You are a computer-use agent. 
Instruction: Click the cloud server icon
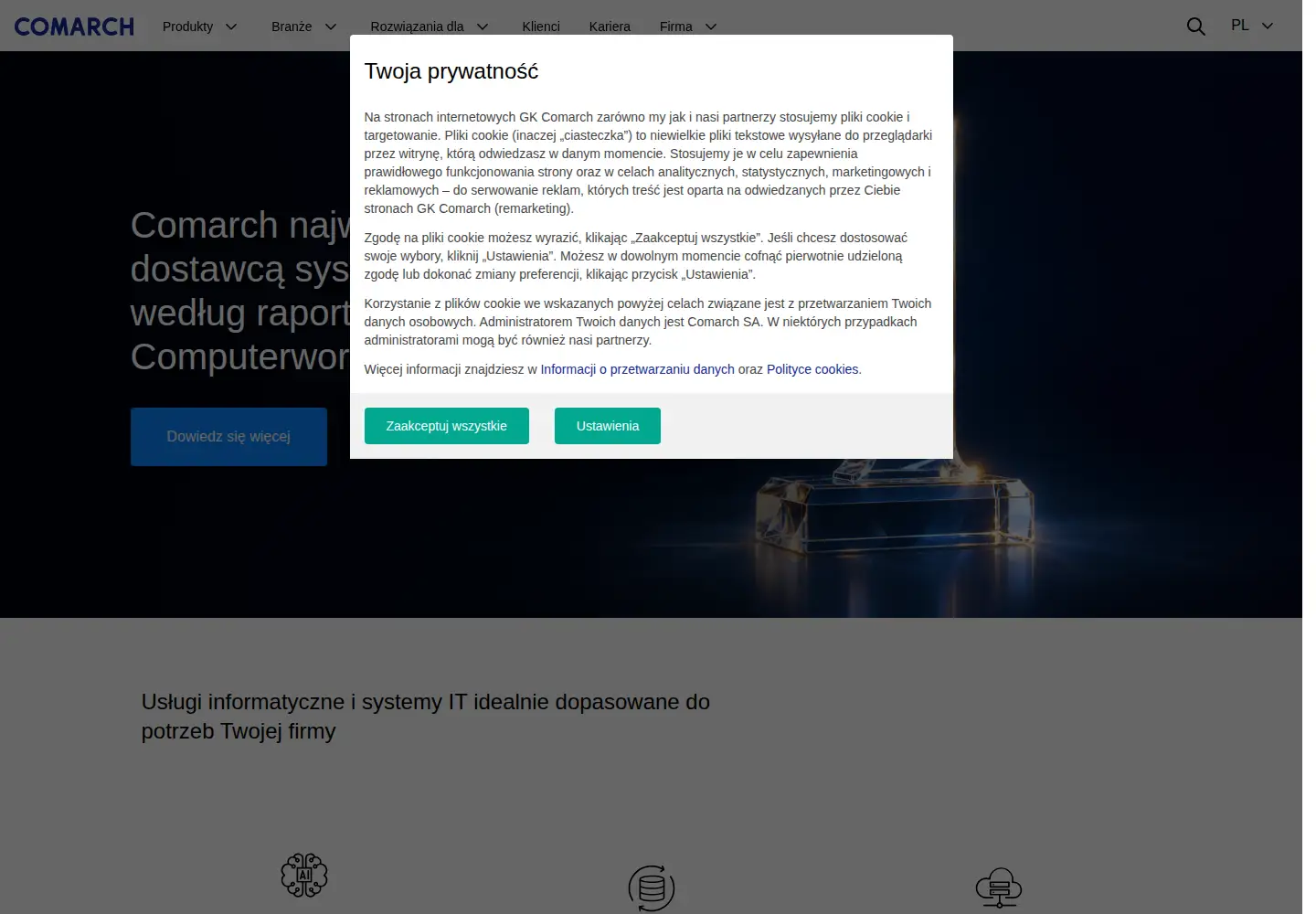pyautogui.click(x=999, y=887)
